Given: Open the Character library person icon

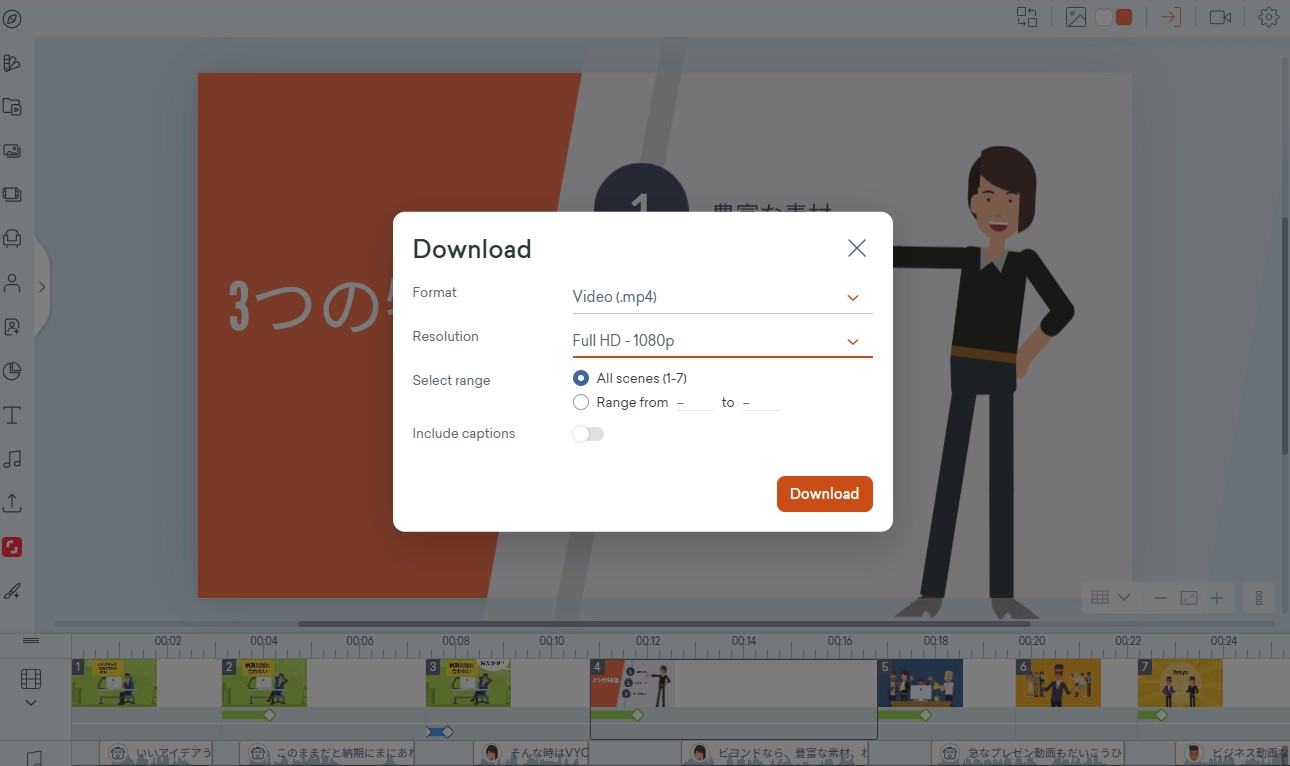Looking at the screenshot, I should coord(12,283).
